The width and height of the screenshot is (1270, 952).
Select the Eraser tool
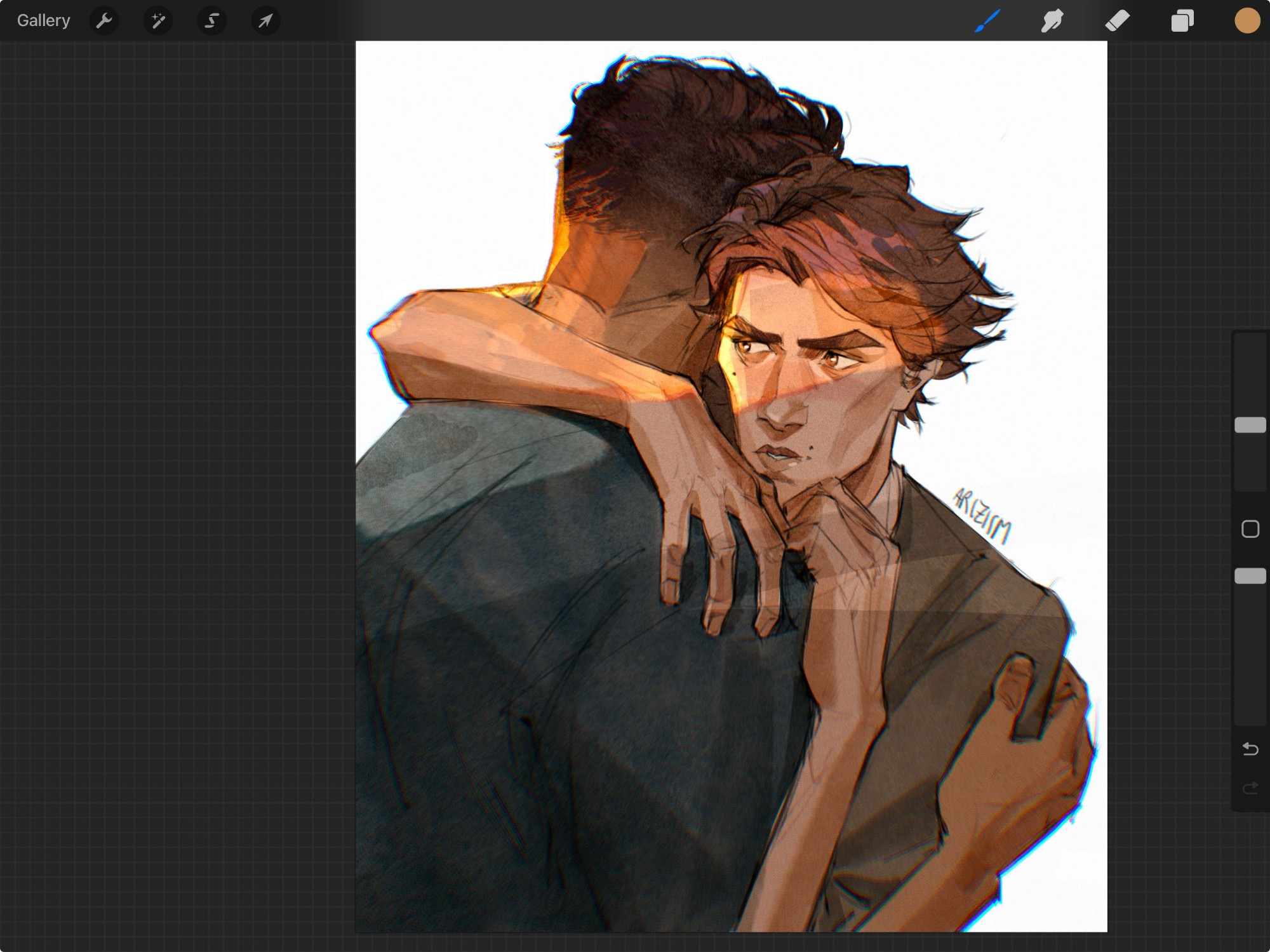click(x=1117, y=21)
